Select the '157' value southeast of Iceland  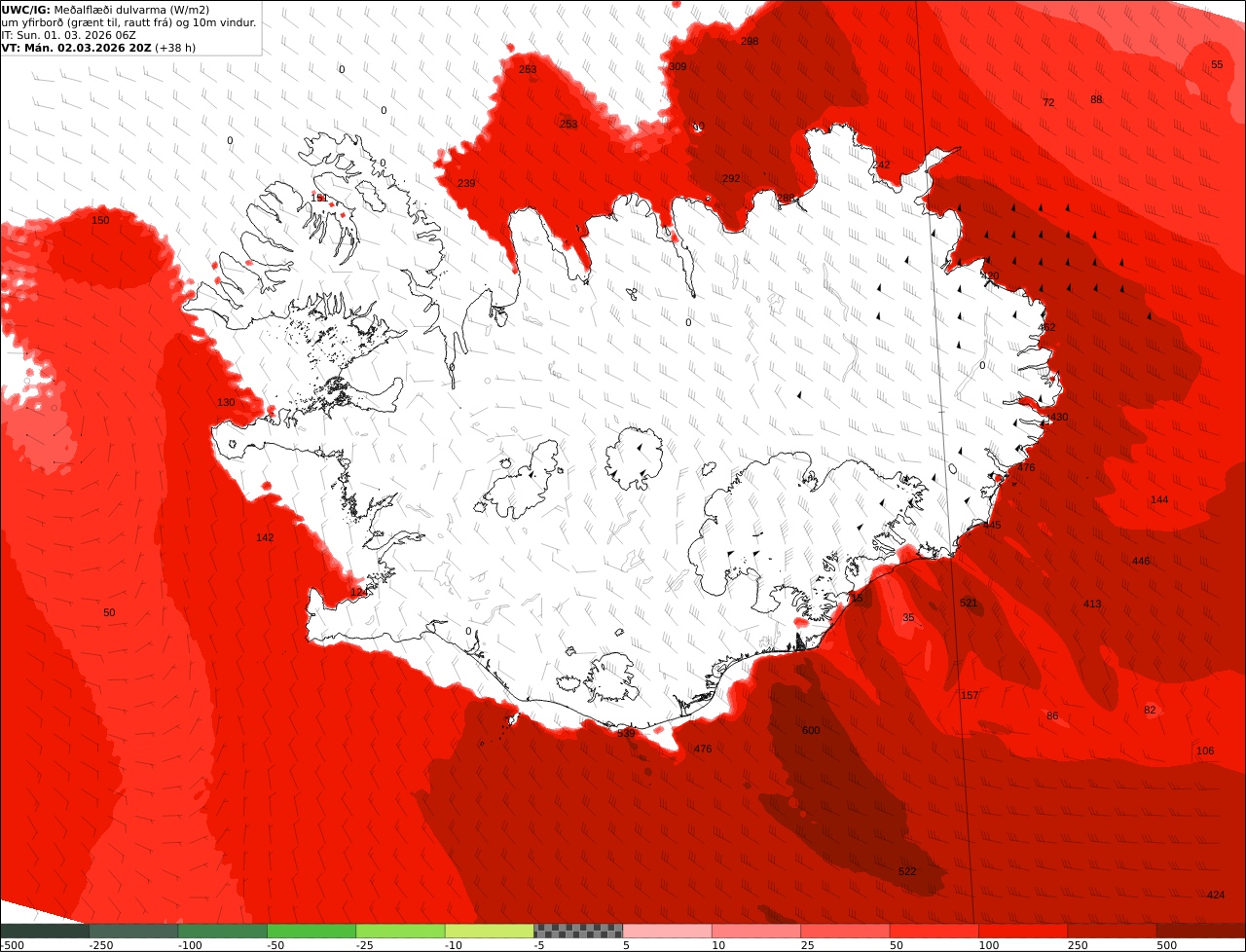coord(970,696)
